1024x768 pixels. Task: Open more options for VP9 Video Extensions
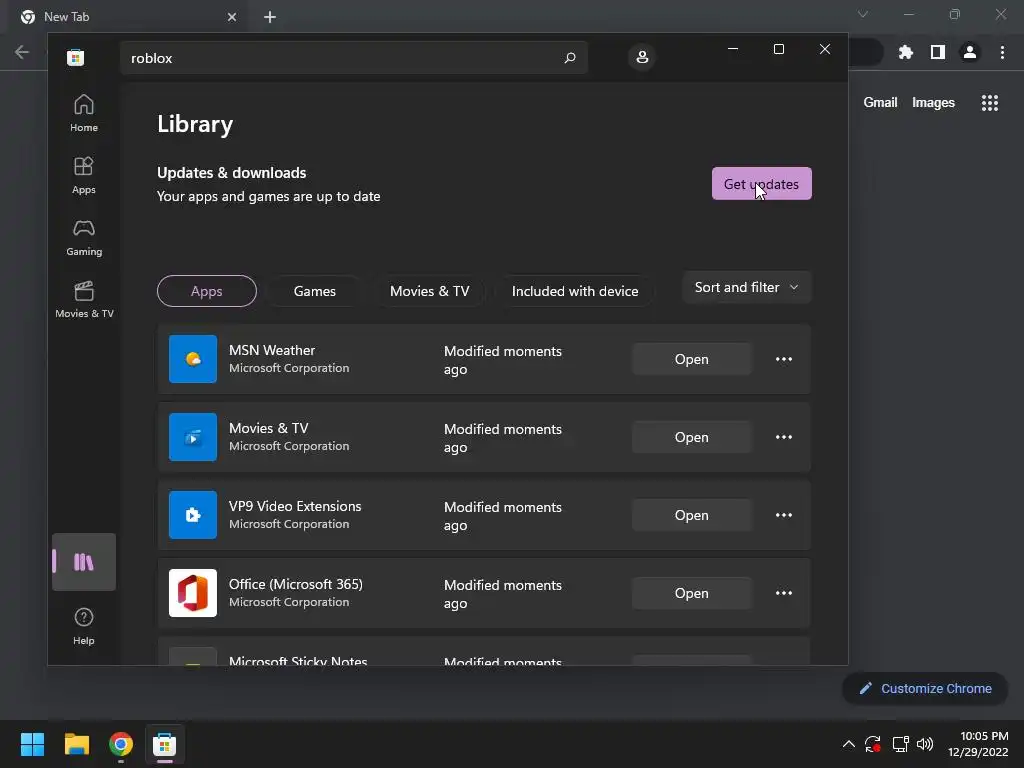click(x=784, y=515)
